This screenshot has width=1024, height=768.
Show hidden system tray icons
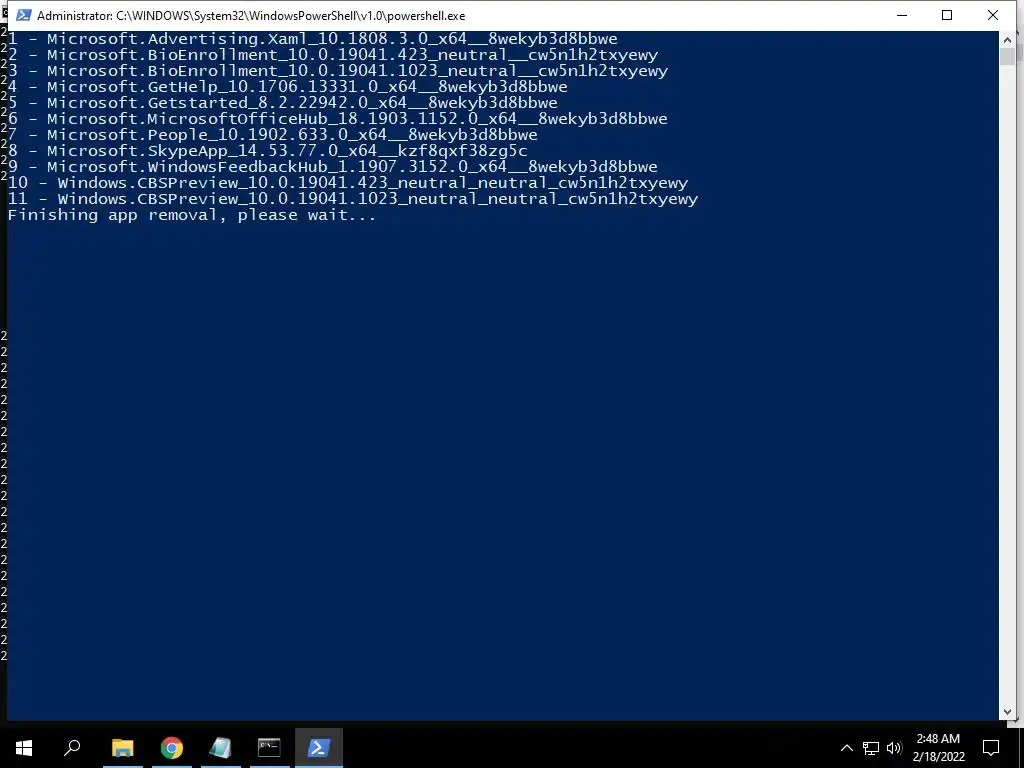pos(846,748)
